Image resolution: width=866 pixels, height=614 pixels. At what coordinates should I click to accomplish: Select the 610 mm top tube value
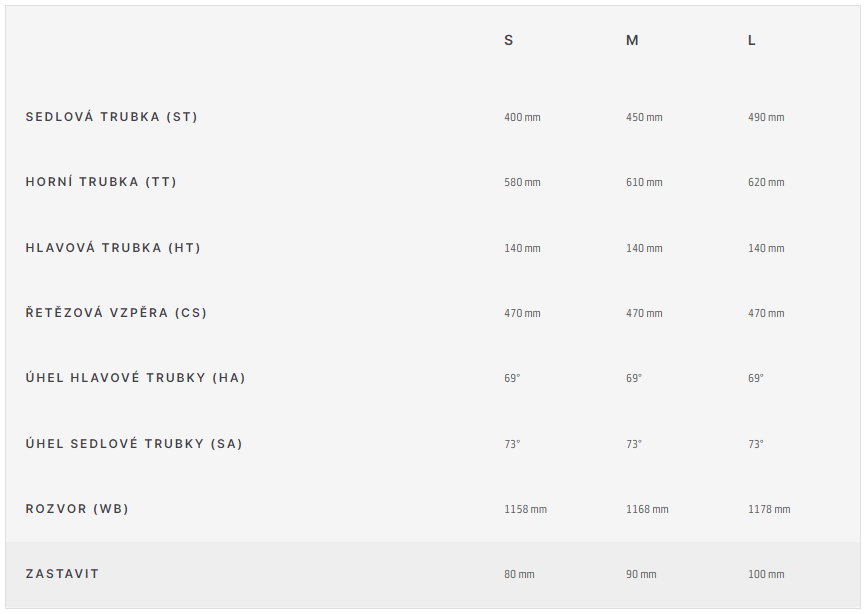point(644,182)
